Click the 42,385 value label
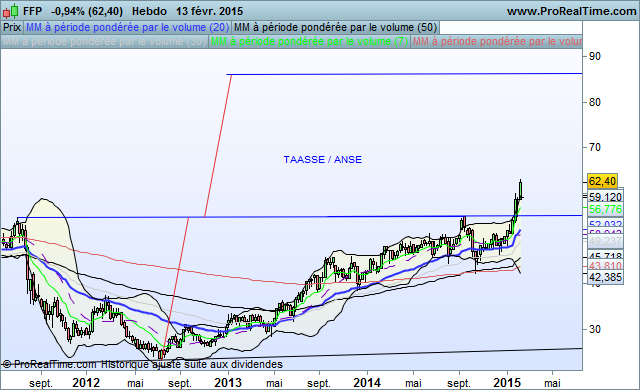The image size is (640, 390). 605,277
